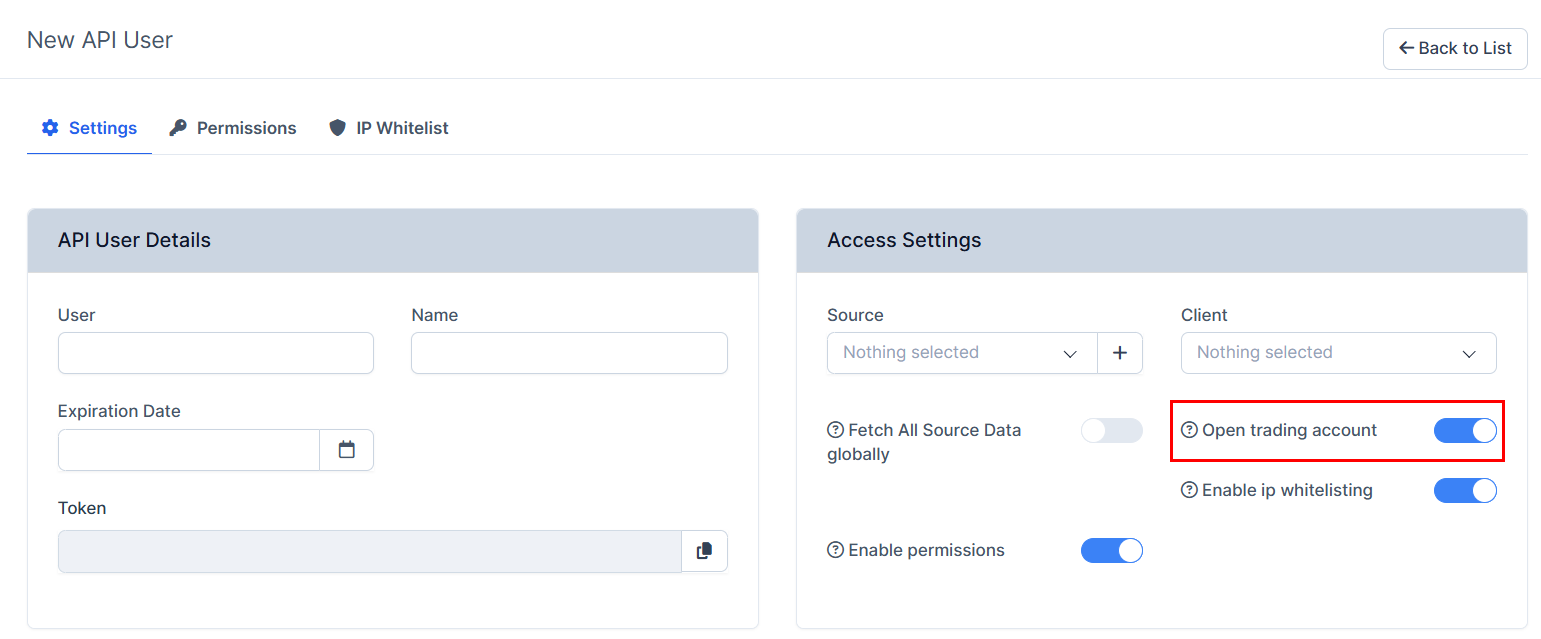Select the Settings tab
The image size is (1541, 639).
(x=89, y=128)
